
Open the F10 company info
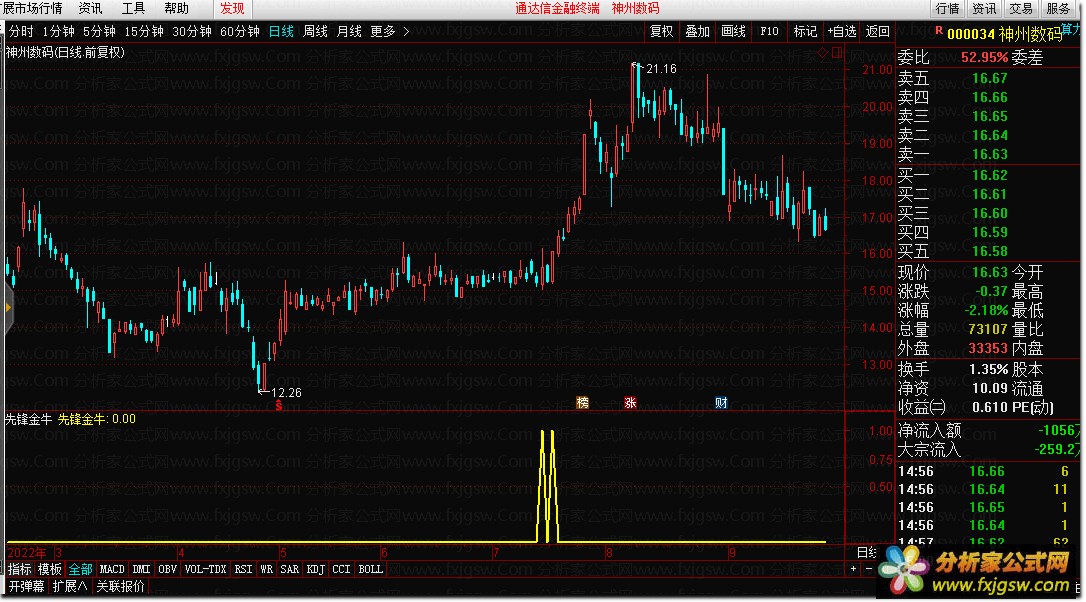click(769, 31)
